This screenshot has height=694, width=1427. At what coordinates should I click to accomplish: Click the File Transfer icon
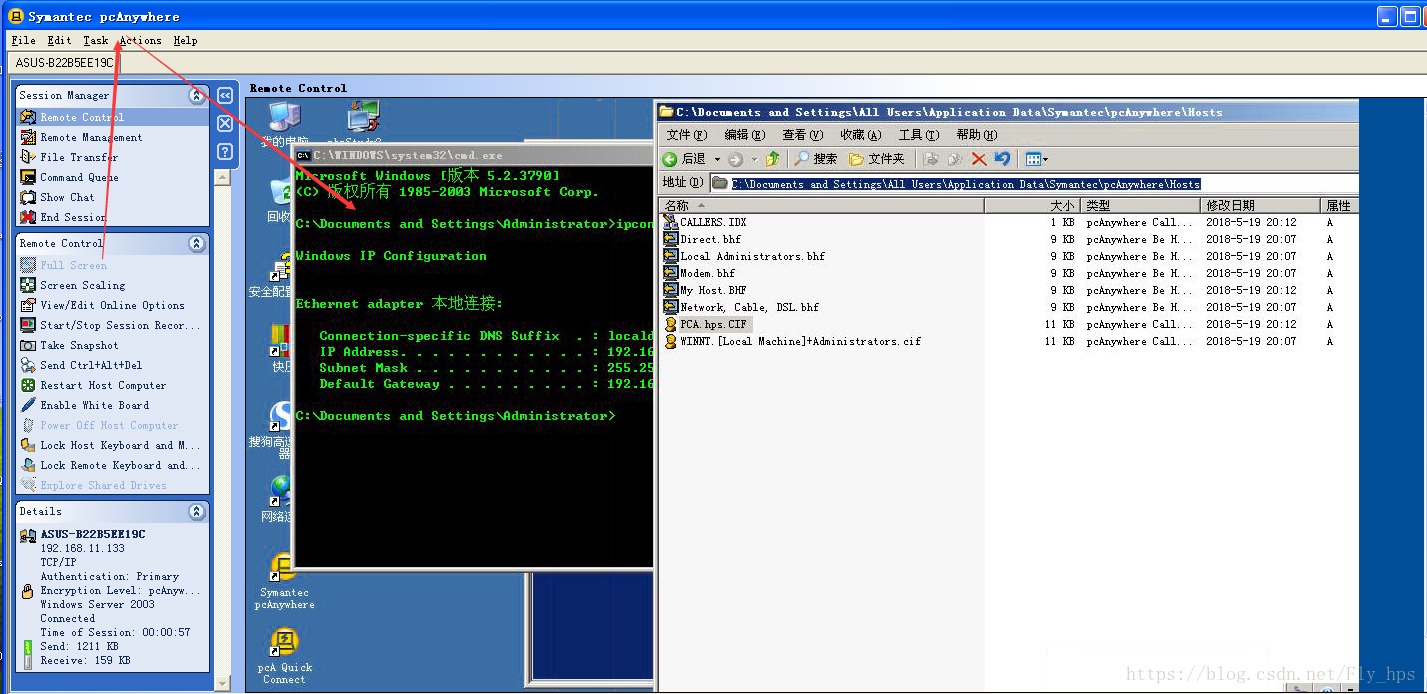(28, 157)
